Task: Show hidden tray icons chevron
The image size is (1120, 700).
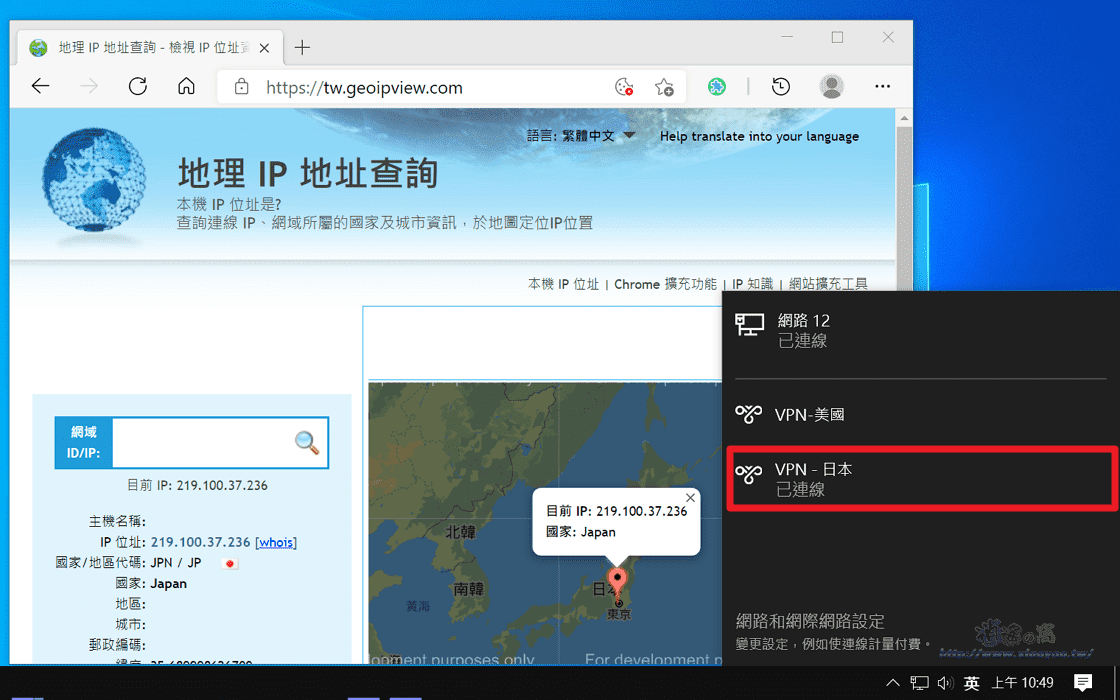Action: (892, 682)
